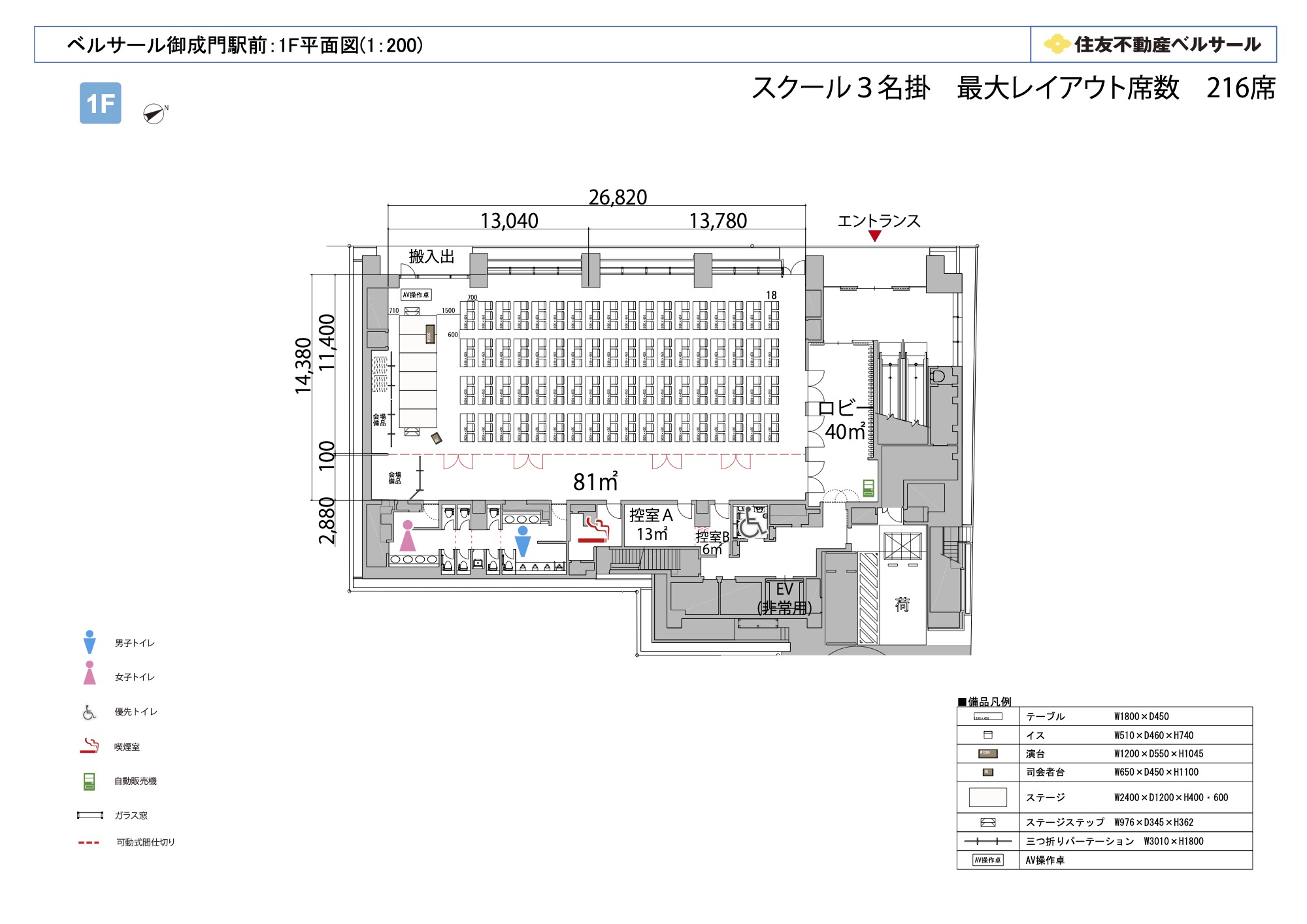Click the 最大レイアウト席数 216席 text
The image size is (1307, 924).
pyautogui.click(x=1116, y=88)
